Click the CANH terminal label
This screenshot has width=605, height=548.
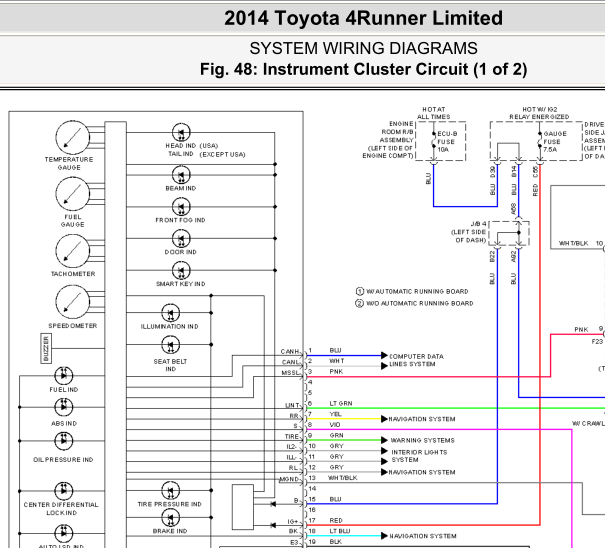point(290,352)
